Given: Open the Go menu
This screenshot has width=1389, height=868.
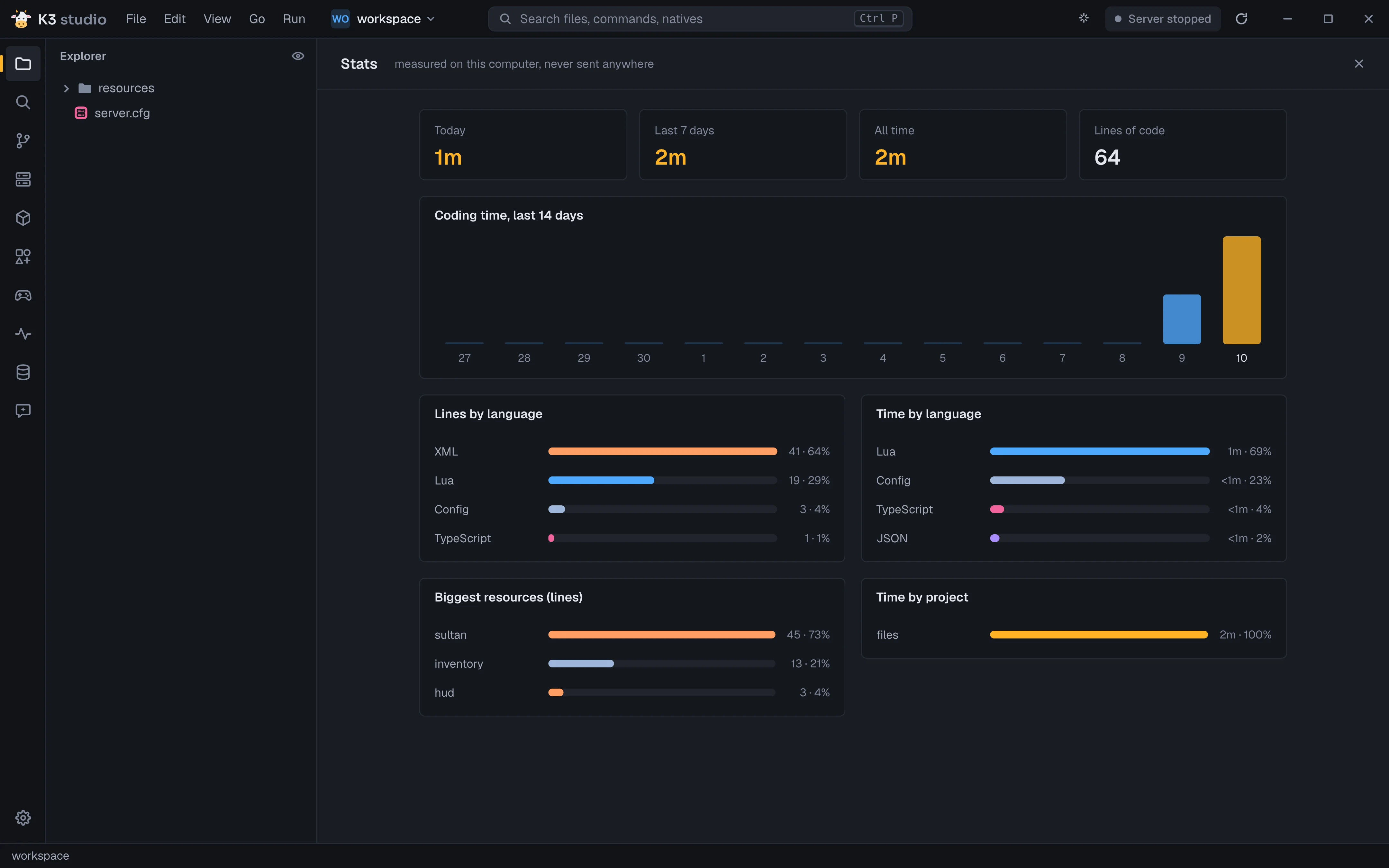Looking at the screenshot, I should coord(257,19).
